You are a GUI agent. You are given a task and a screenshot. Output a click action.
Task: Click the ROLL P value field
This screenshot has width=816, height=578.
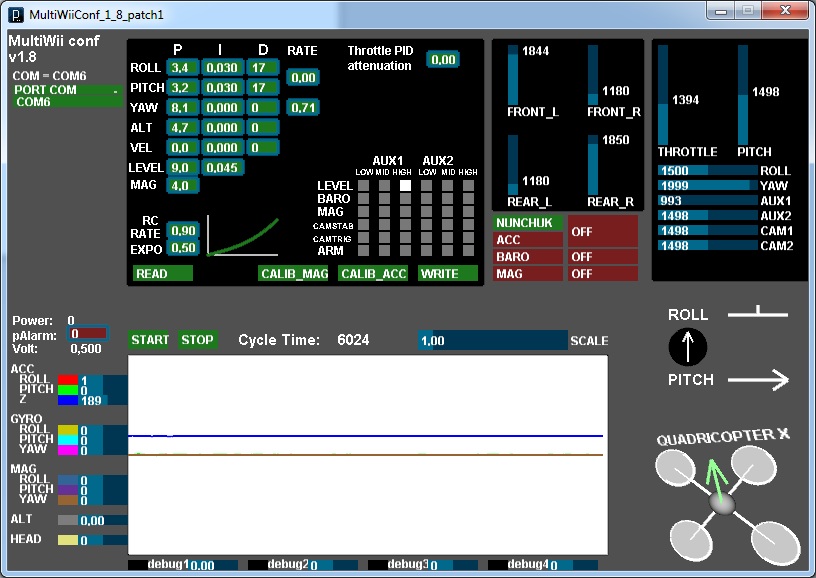[x=181, y=68]
